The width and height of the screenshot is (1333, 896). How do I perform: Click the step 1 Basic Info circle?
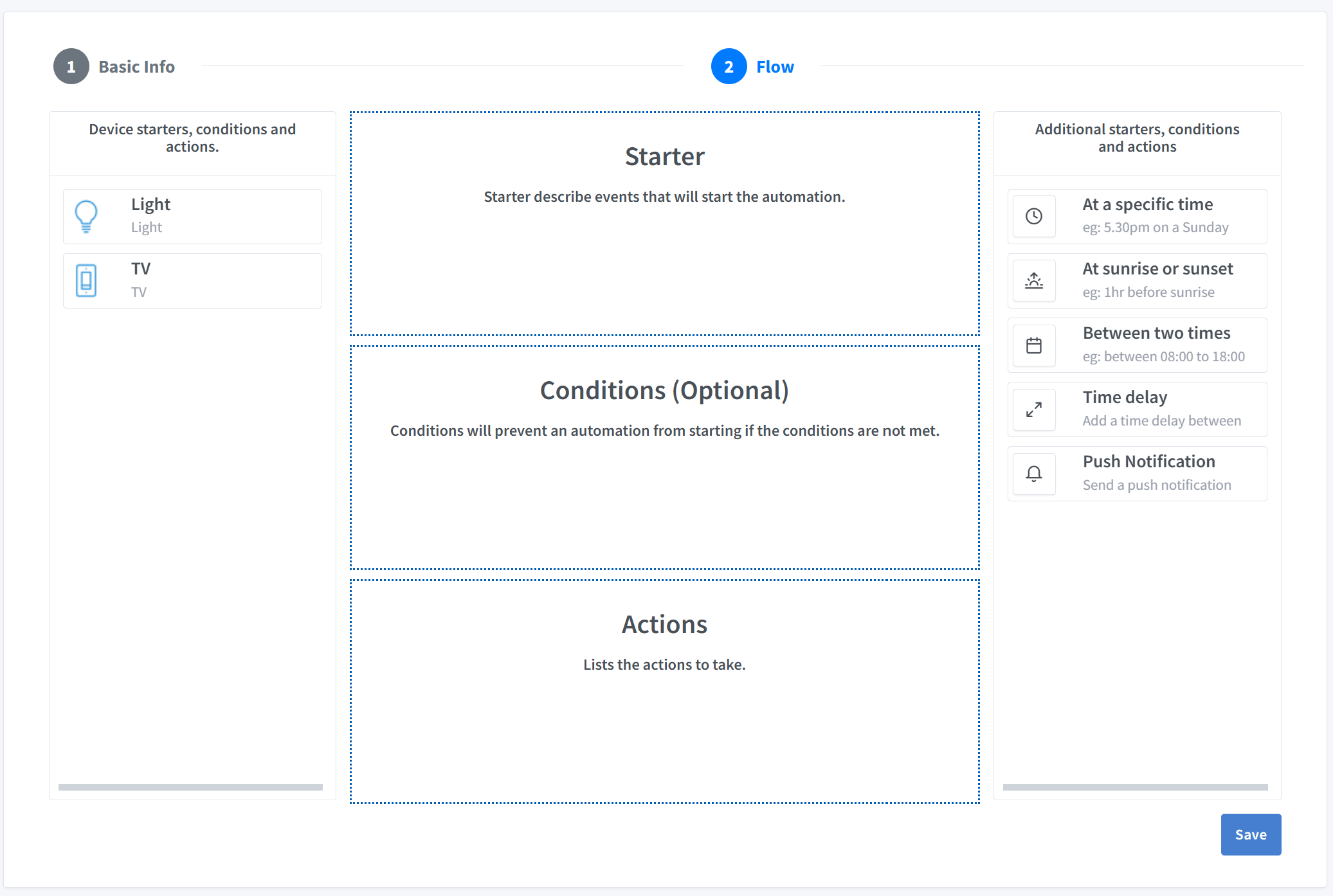[71, 66]
